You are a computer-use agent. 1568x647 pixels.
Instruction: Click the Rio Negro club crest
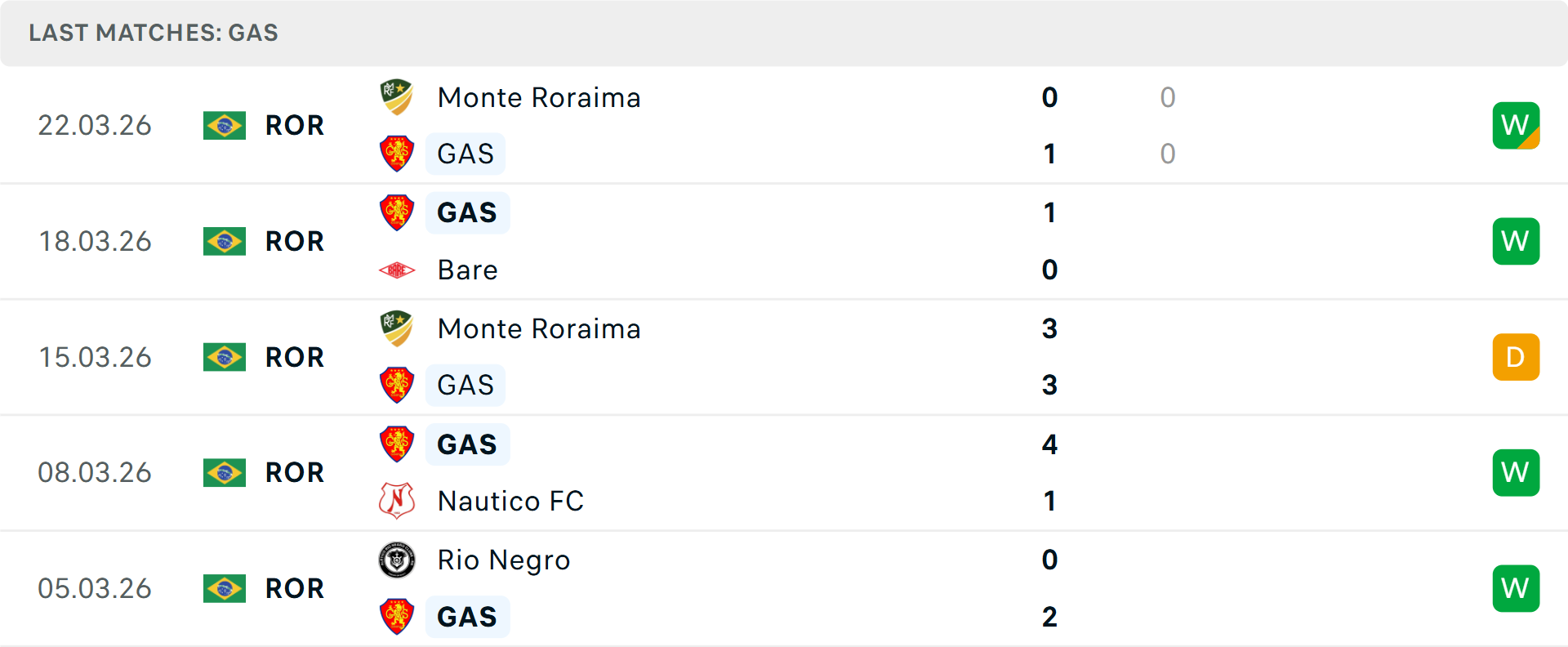397,560
